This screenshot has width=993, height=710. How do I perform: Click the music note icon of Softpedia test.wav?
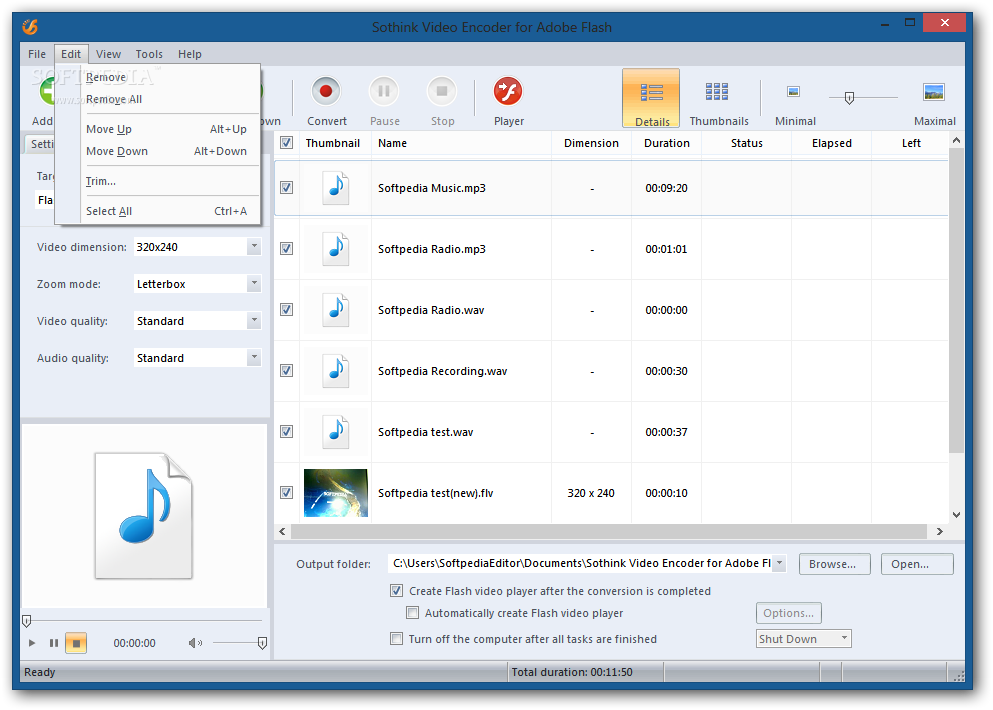[x=336, y=431]
